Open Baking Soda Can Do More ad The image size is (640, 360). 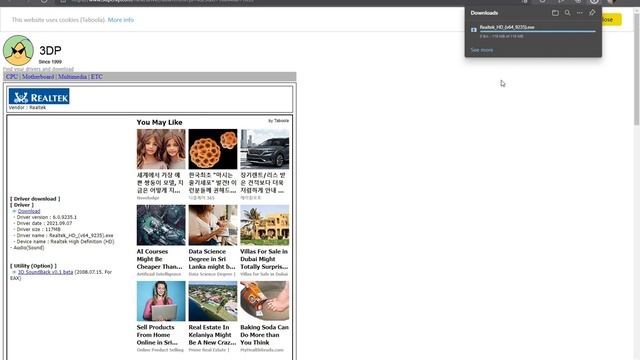click(x=264, y=335)
